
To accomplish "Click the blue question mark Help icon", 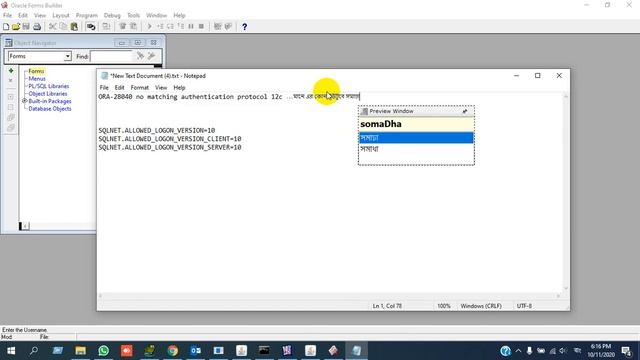I will (x=244, y=27).
